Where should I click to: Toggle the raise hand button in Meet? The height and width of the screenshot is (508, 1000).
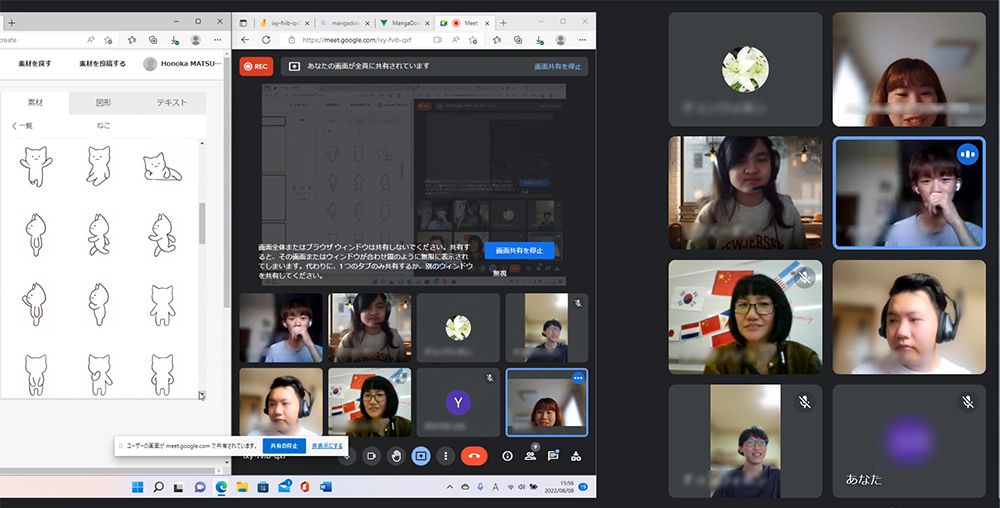click(x=396, y=456)
